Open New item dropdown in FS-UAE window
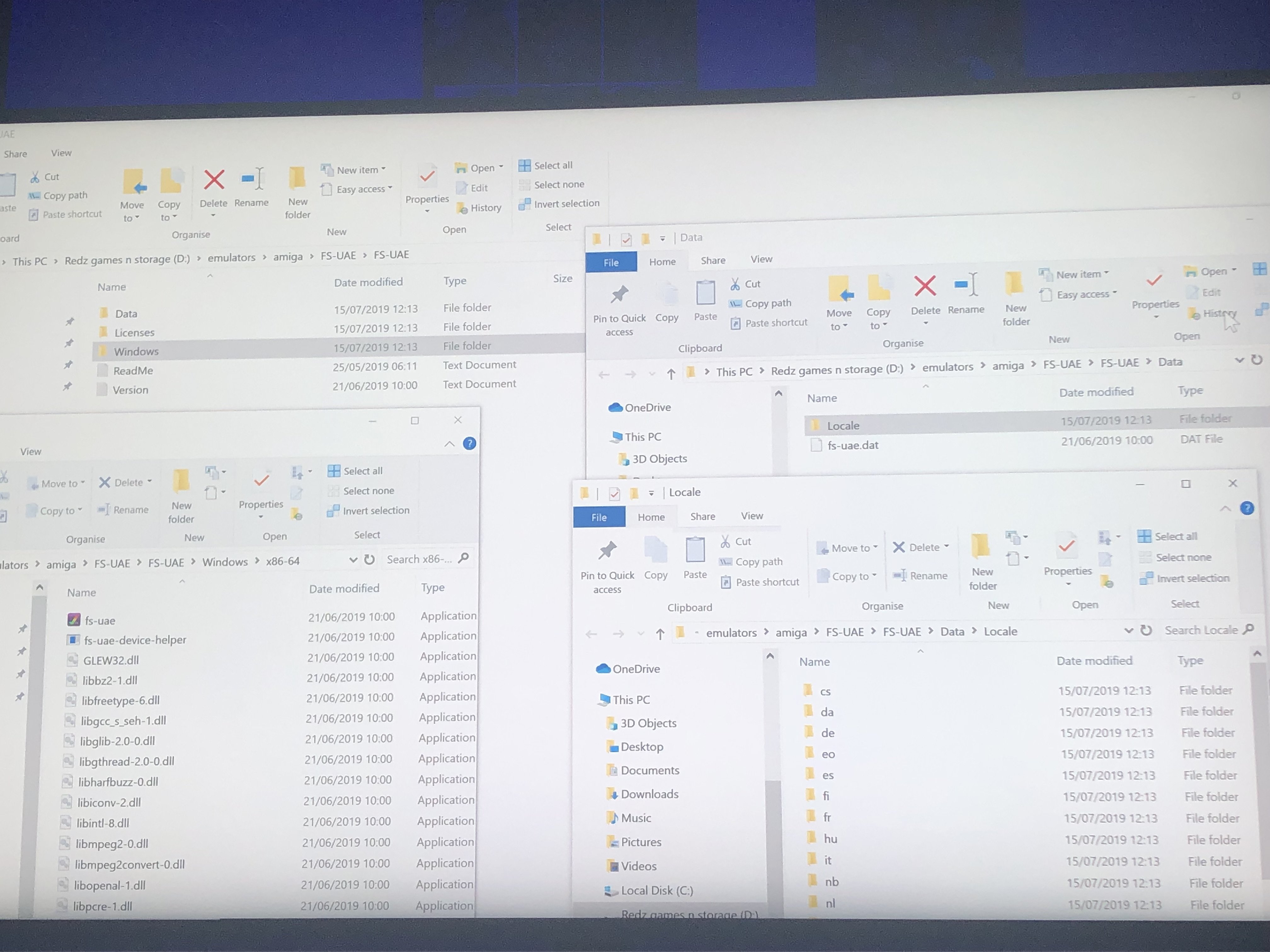The height and width of the screenshot is (952, 1270). click(353, 170)
